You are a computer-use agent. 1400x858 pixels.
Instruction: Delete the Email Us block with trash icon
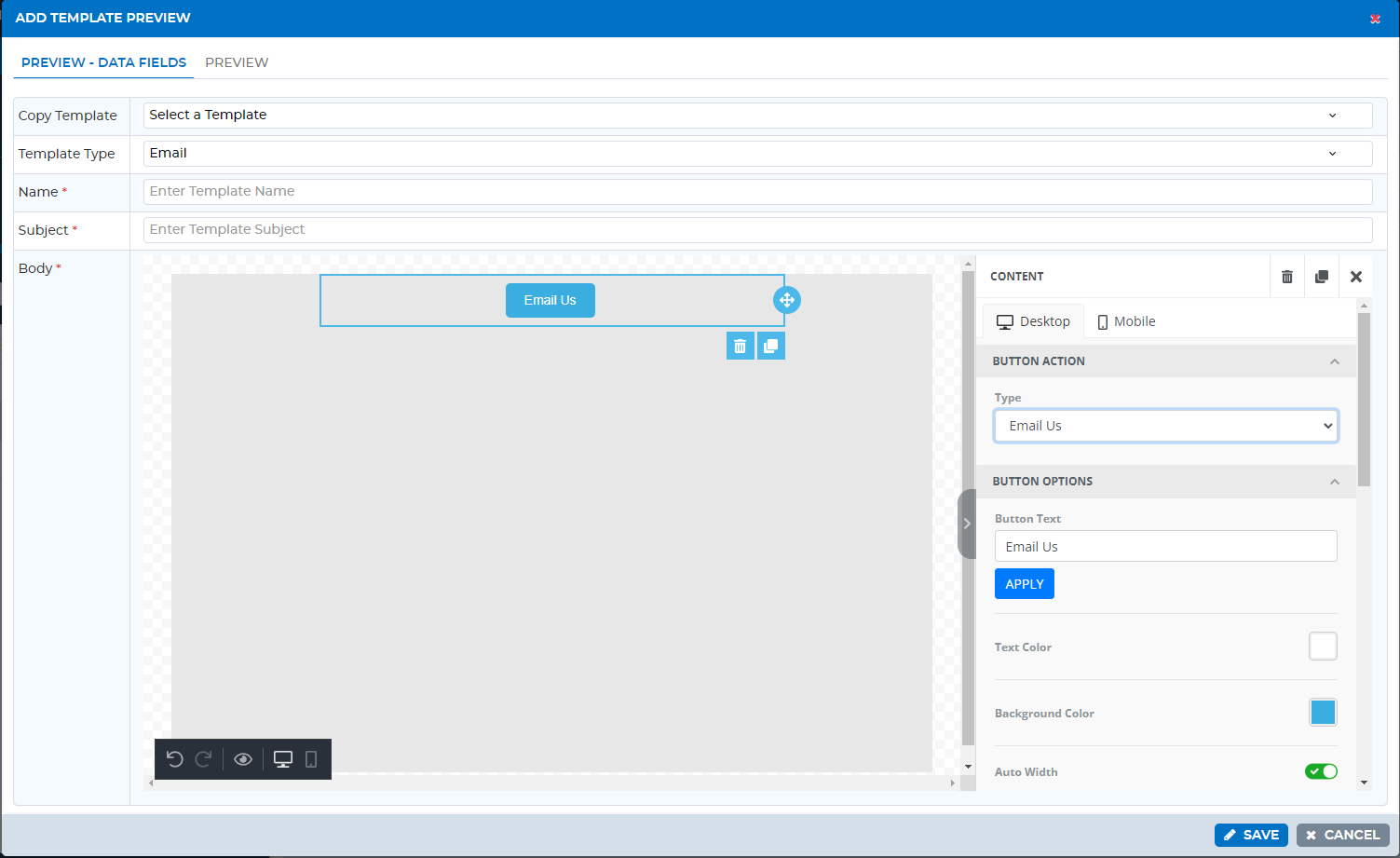click(741, 346)
